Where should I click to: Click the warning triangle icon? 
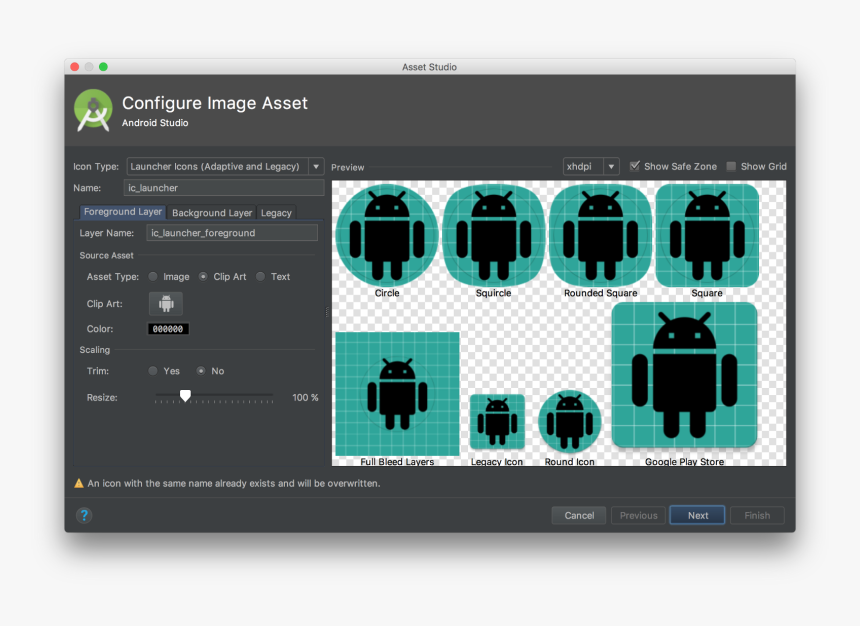79,483
